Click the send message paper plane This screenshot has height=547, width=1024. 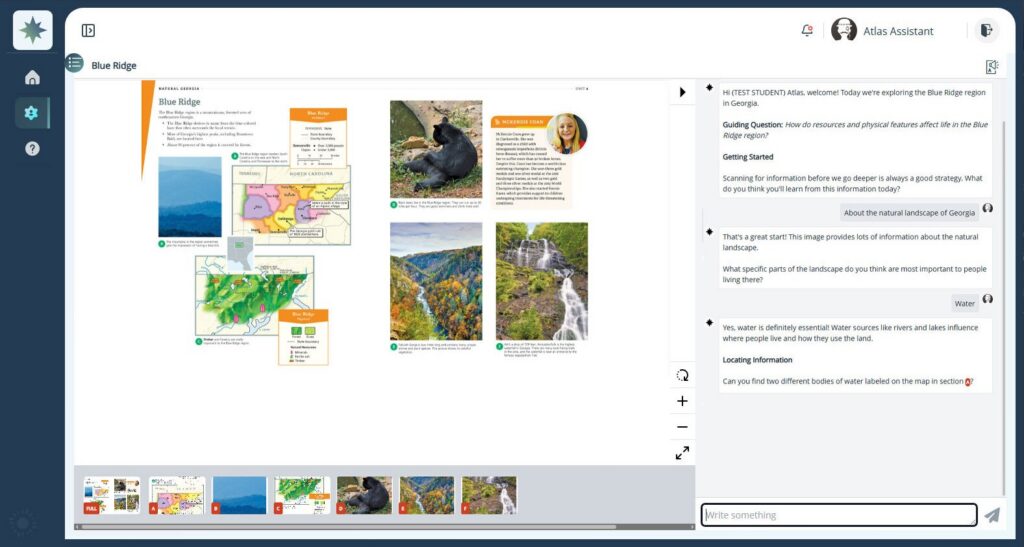(x=991, y=515)
